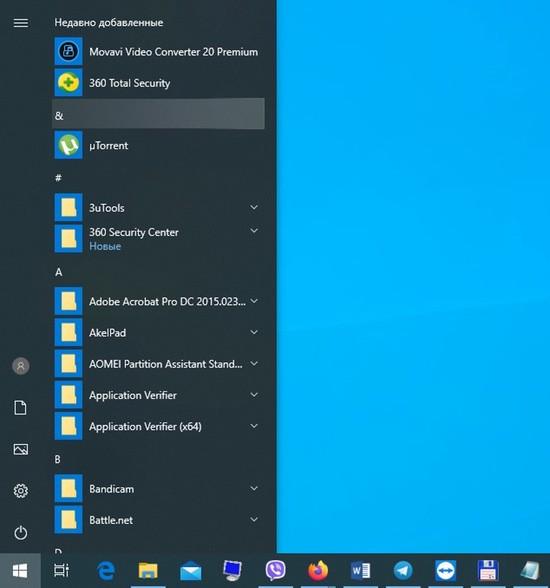Launch Firefox from the taskbar
The width and height of the screenshot is (550, 588).
click(318, 571)
